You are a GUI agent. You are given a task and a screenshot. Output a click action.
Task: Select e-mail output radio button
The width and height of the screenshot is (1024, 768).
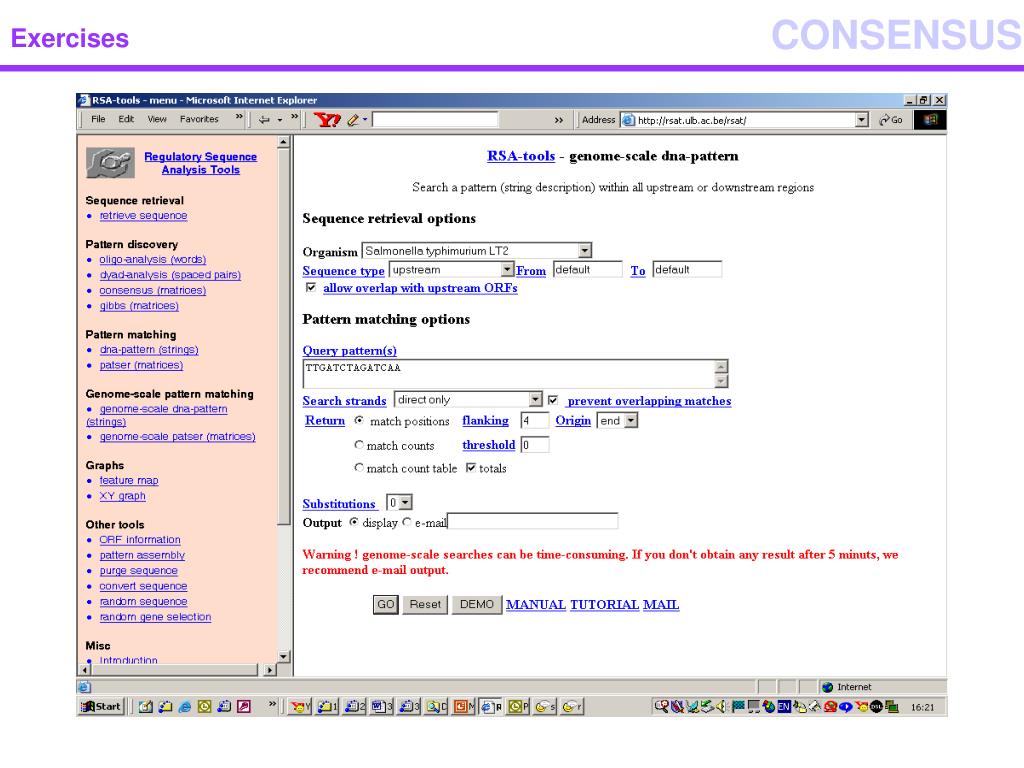click(x=407, y=522)
